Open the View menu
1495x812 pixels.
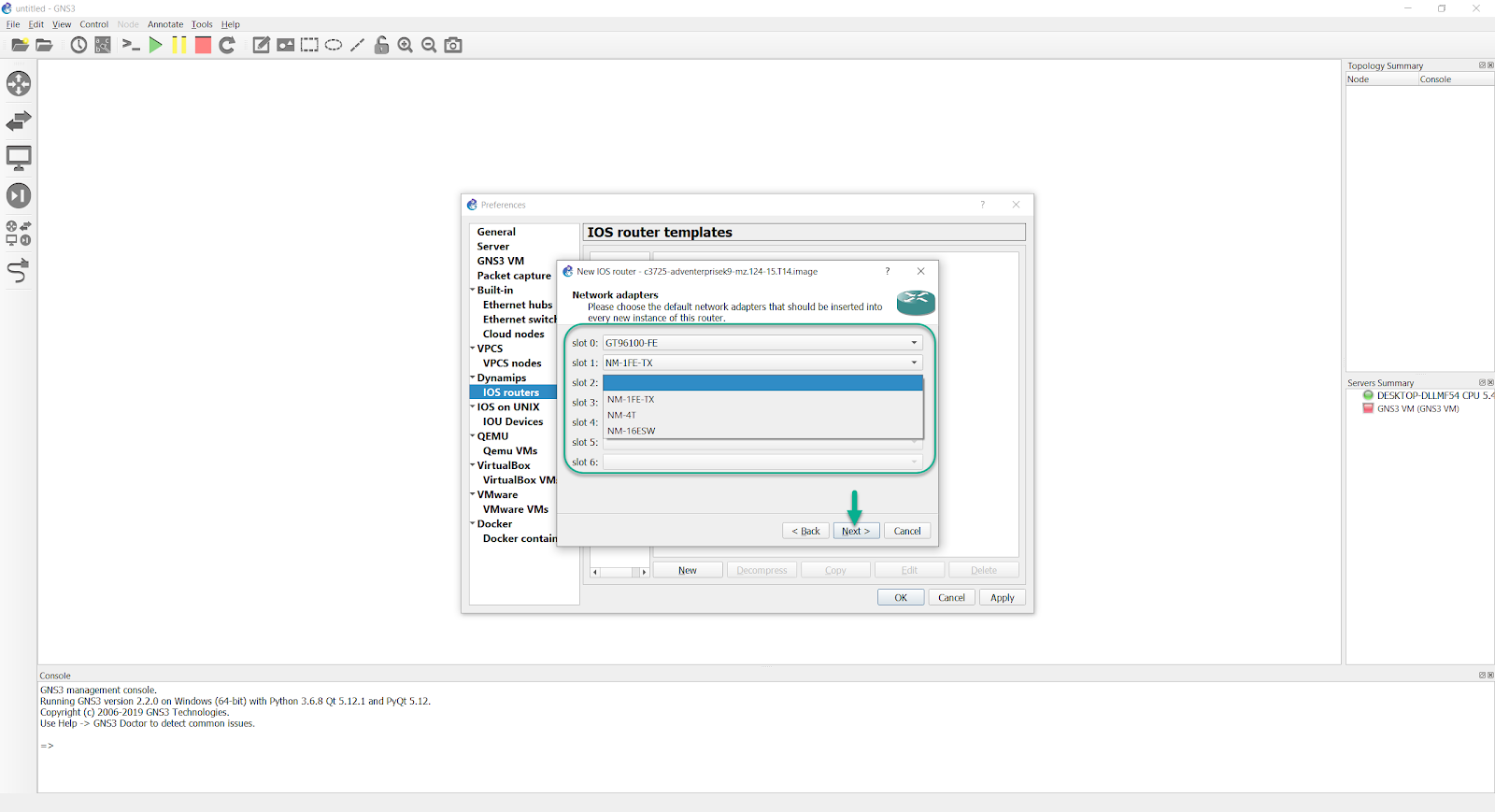(62, 24)
